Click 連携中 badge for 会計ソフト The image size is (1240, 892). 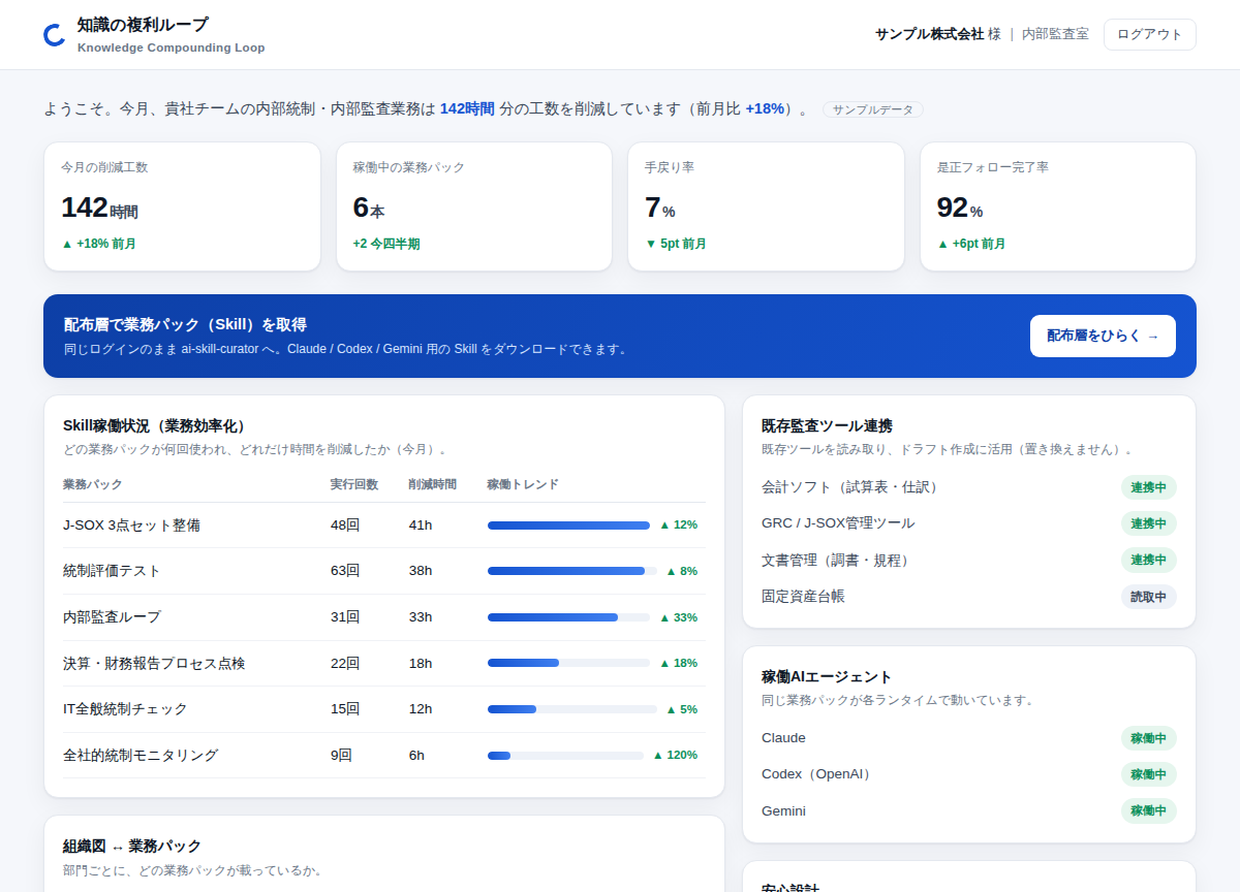point(1148,488)
